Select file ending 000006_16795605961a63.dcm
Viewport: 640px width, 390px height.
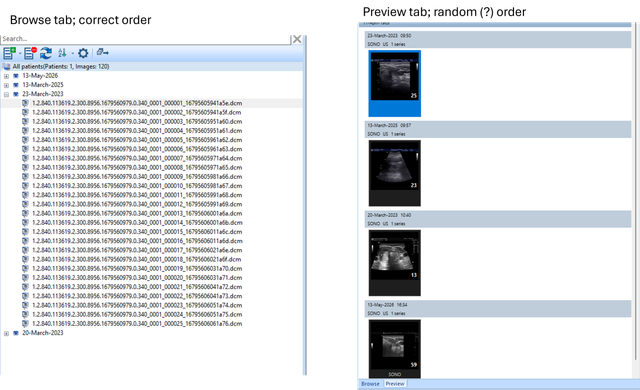click(137, 149)
